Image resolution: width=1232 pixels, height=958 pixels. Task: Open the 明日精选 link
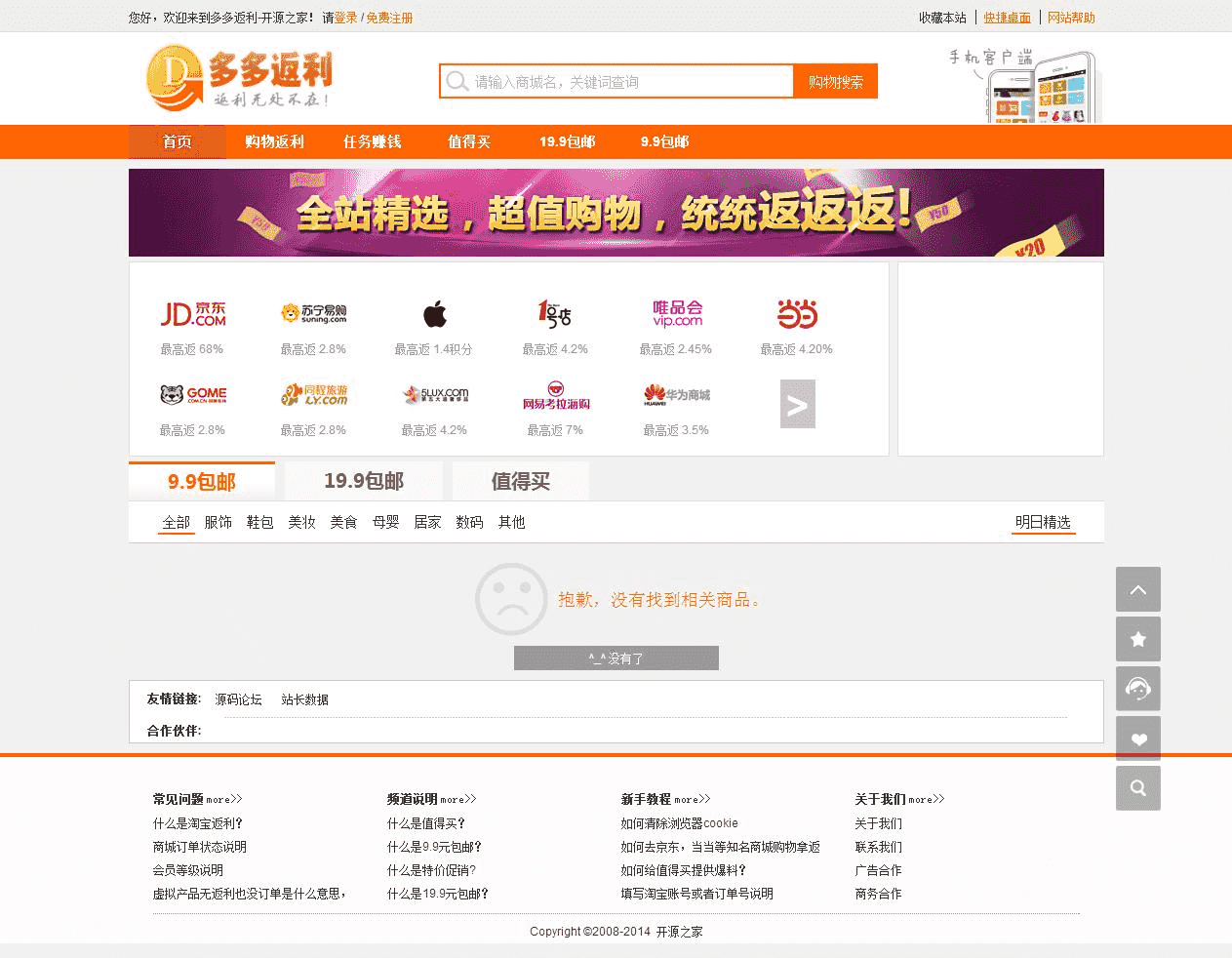click(x=1043, y=522)
